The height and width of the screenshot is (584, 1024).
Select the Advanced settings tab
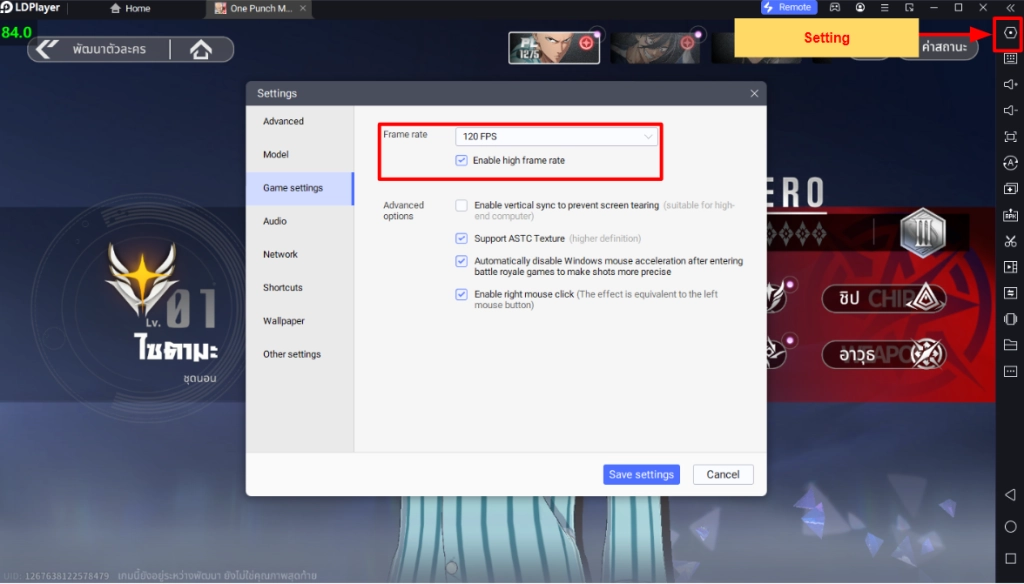tap(283, 121)
